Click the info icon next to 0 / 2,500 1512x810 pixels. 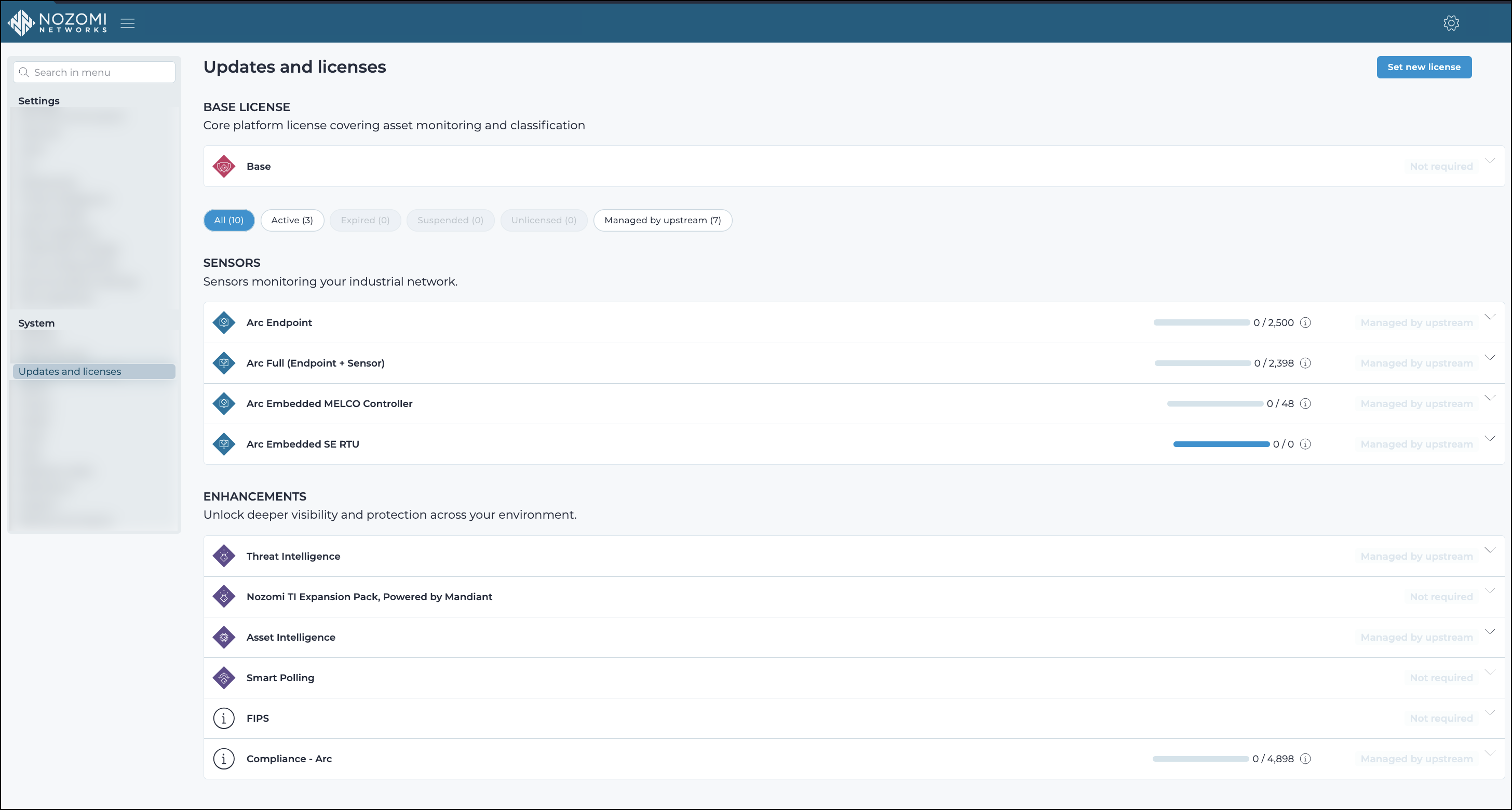coord(1305,322)
